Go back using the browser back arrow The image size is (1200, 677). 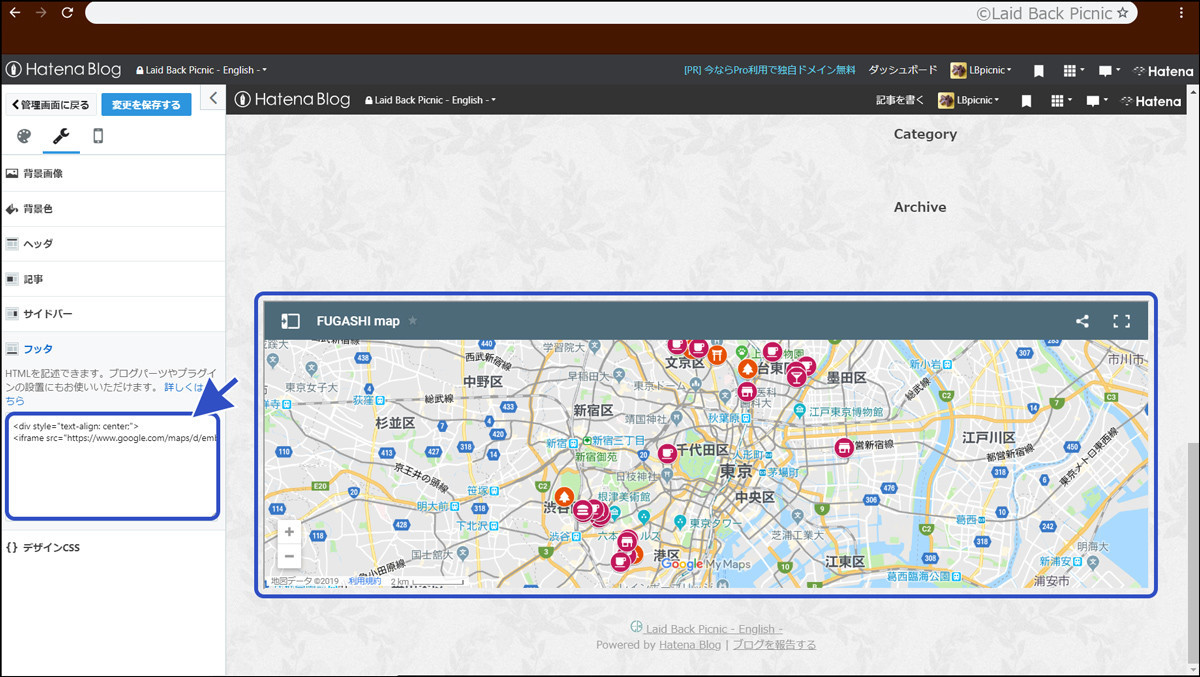click(15, 13)
